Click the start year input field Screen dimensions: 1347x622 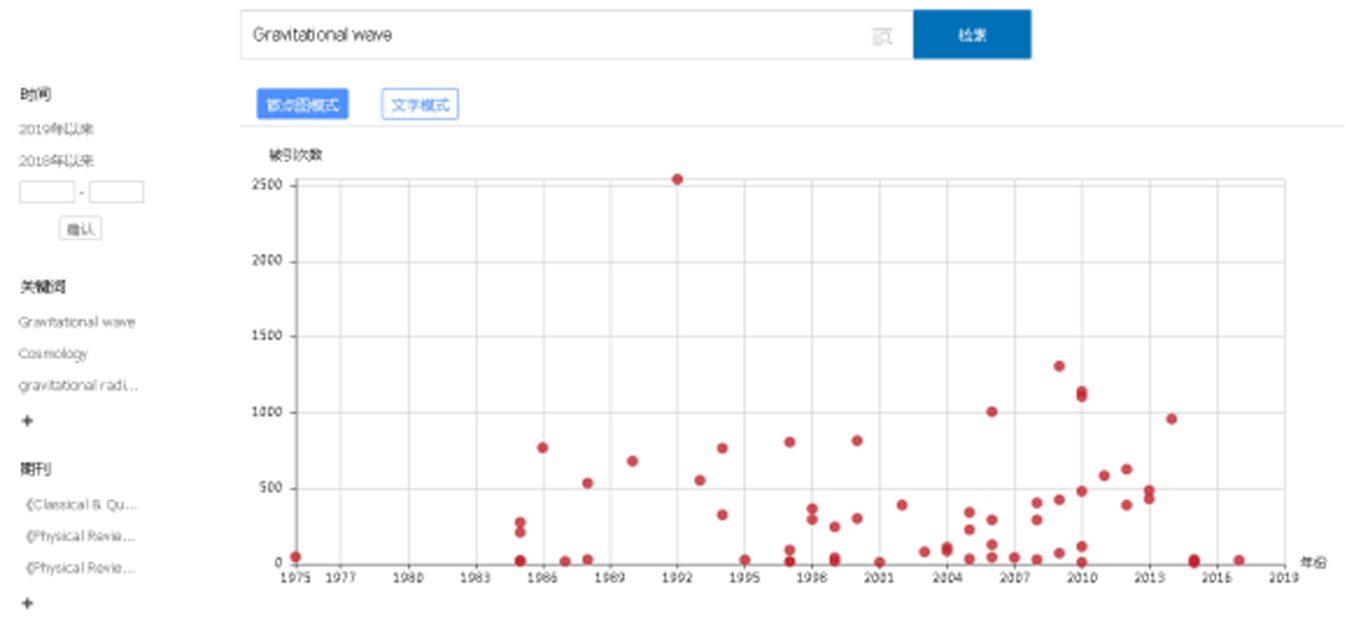pos(47,192)
